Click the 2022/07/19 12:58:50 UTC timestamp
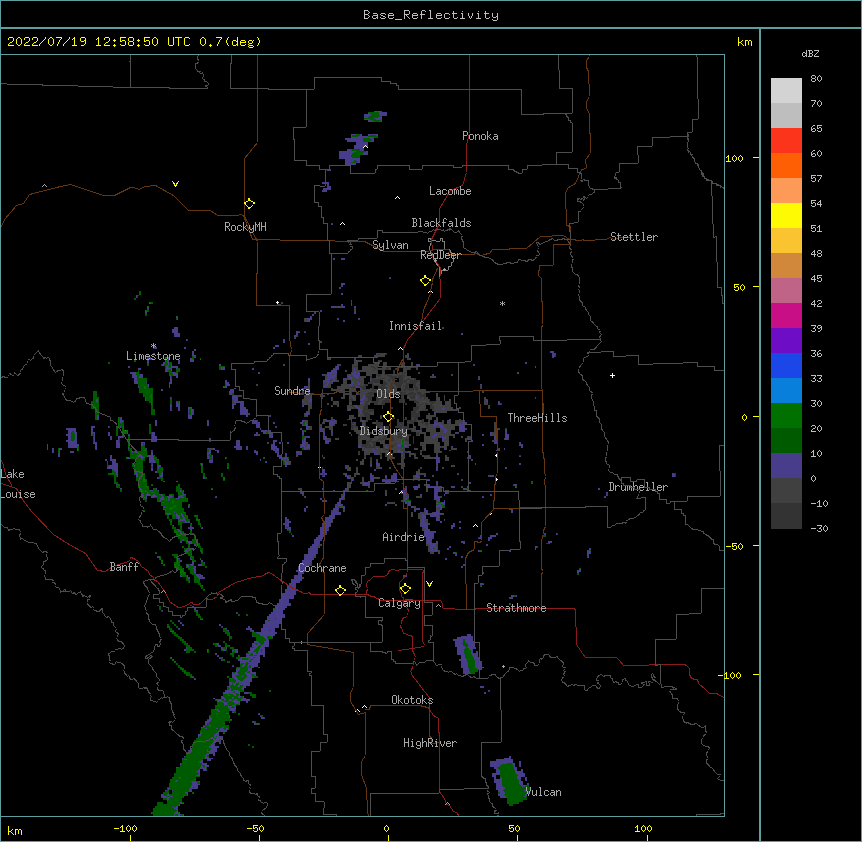862x842 pixels. pyautogui.click(x=99, y=42)
